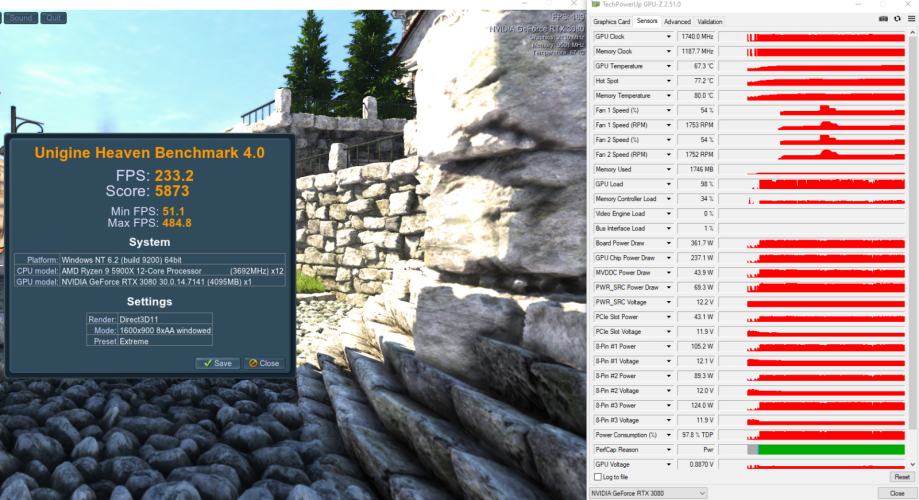Open the Board Power Draw dropdown
The width and height of the screenshot is (919, 500).
668,243
